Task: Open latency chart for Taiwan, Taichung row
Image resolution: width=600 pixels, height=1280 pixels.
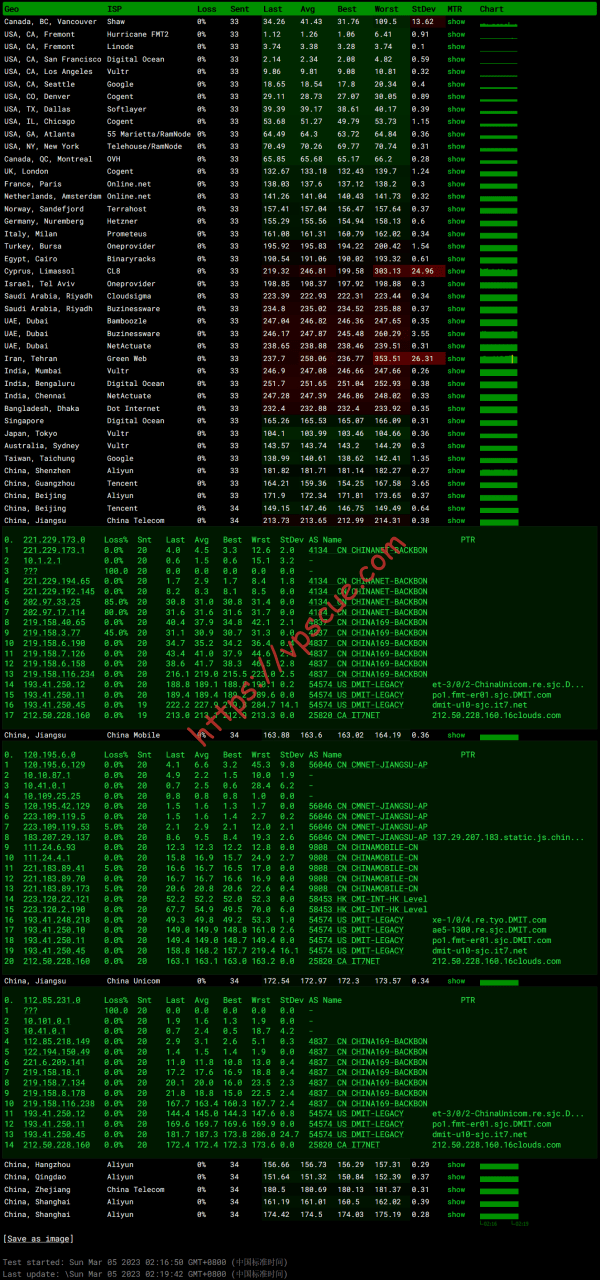Action: (x=499, y=458)
